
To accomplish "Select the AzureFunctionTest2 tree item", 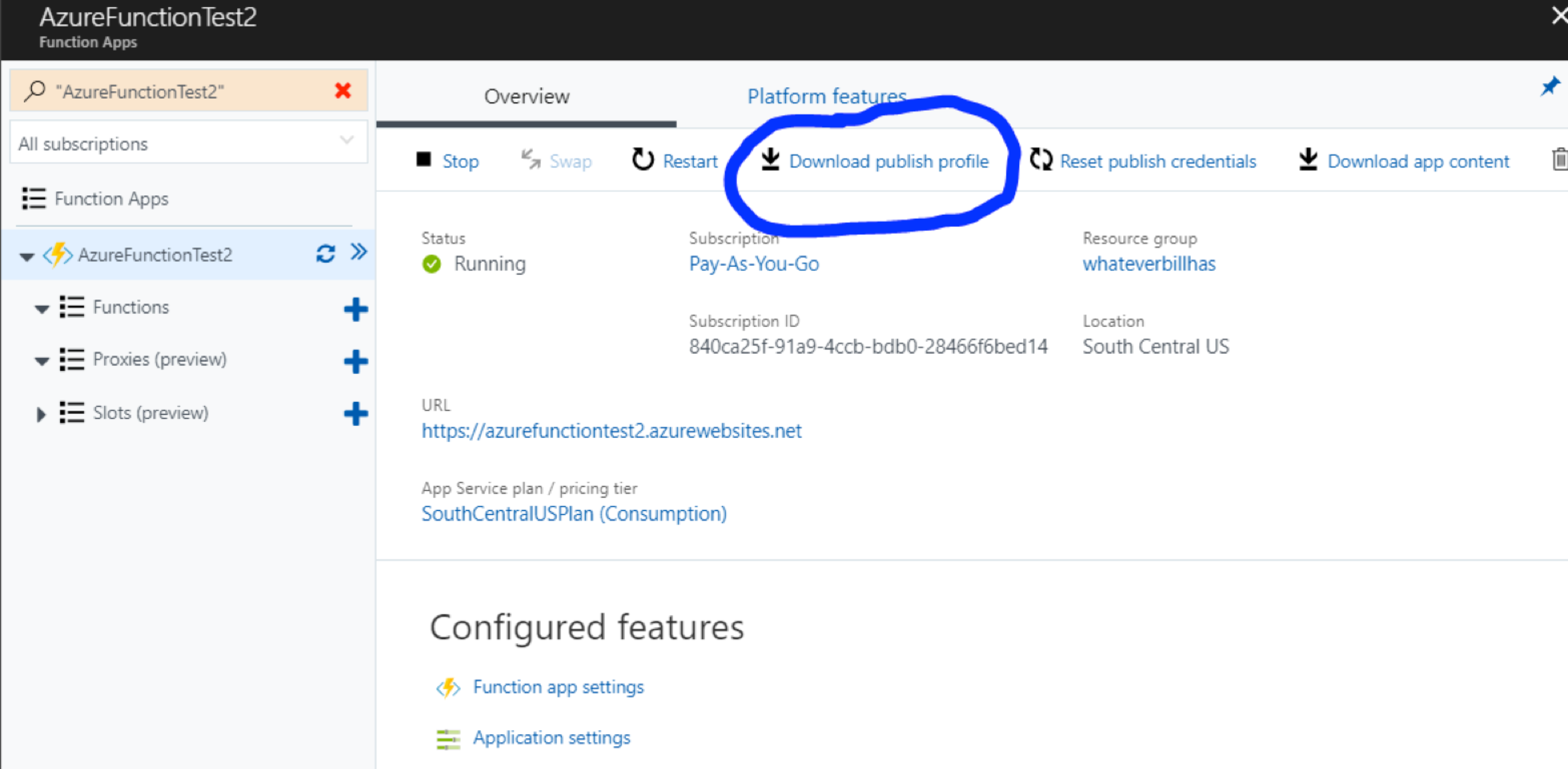I will (155, 255).
